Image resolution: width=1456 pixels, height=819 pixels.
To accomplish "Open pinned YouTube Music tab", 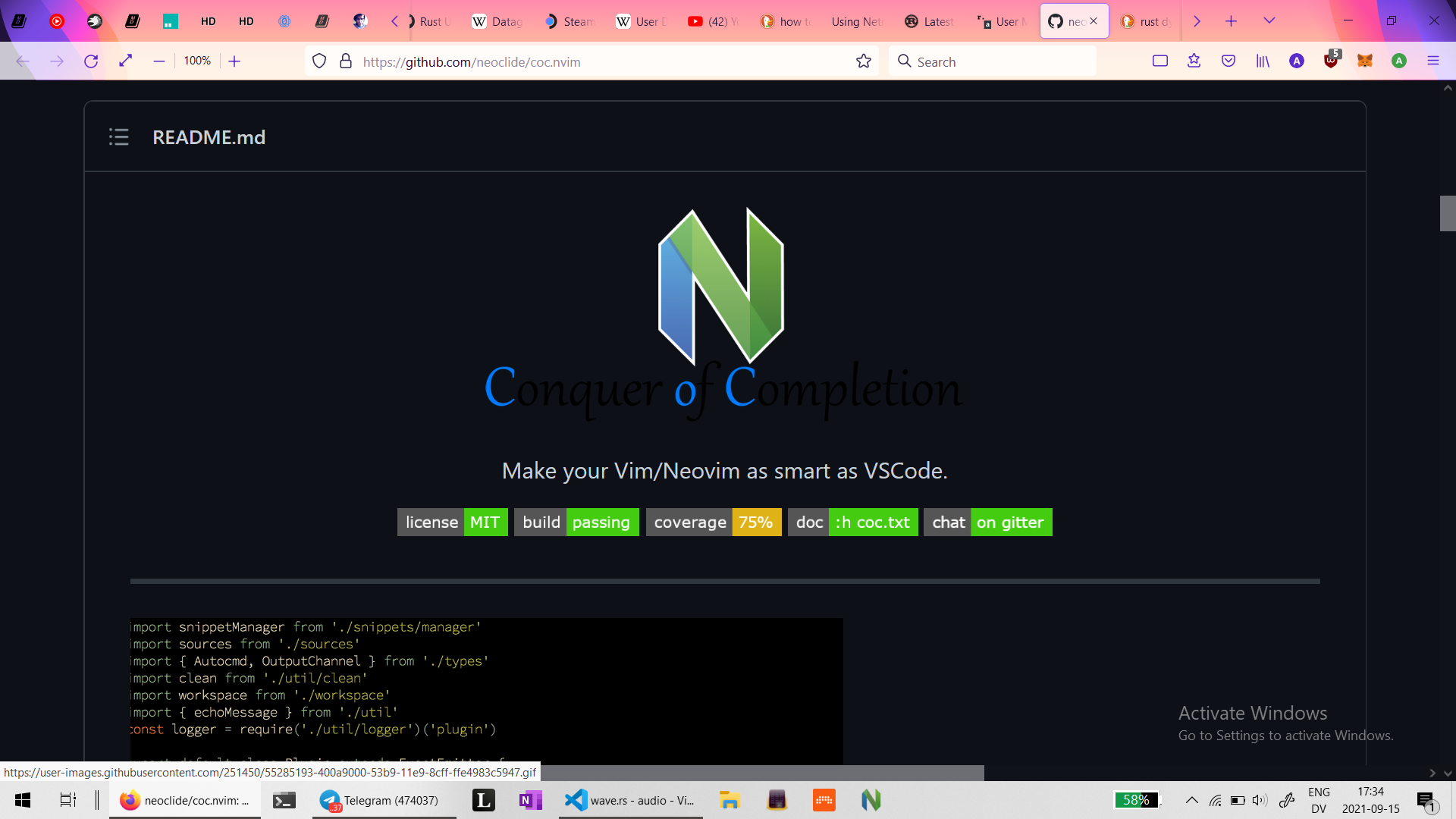I will pyautogui.click(x=57, y=21).
